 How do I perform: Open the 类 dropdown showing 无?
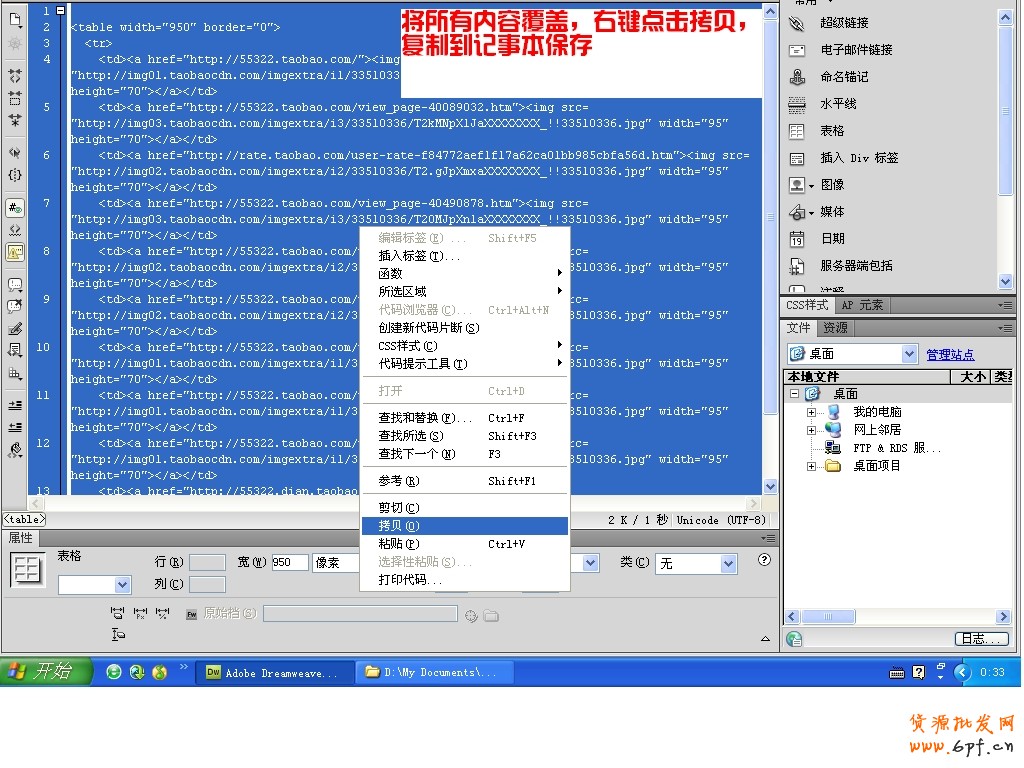pyautogui.click(x=696, y=563)
